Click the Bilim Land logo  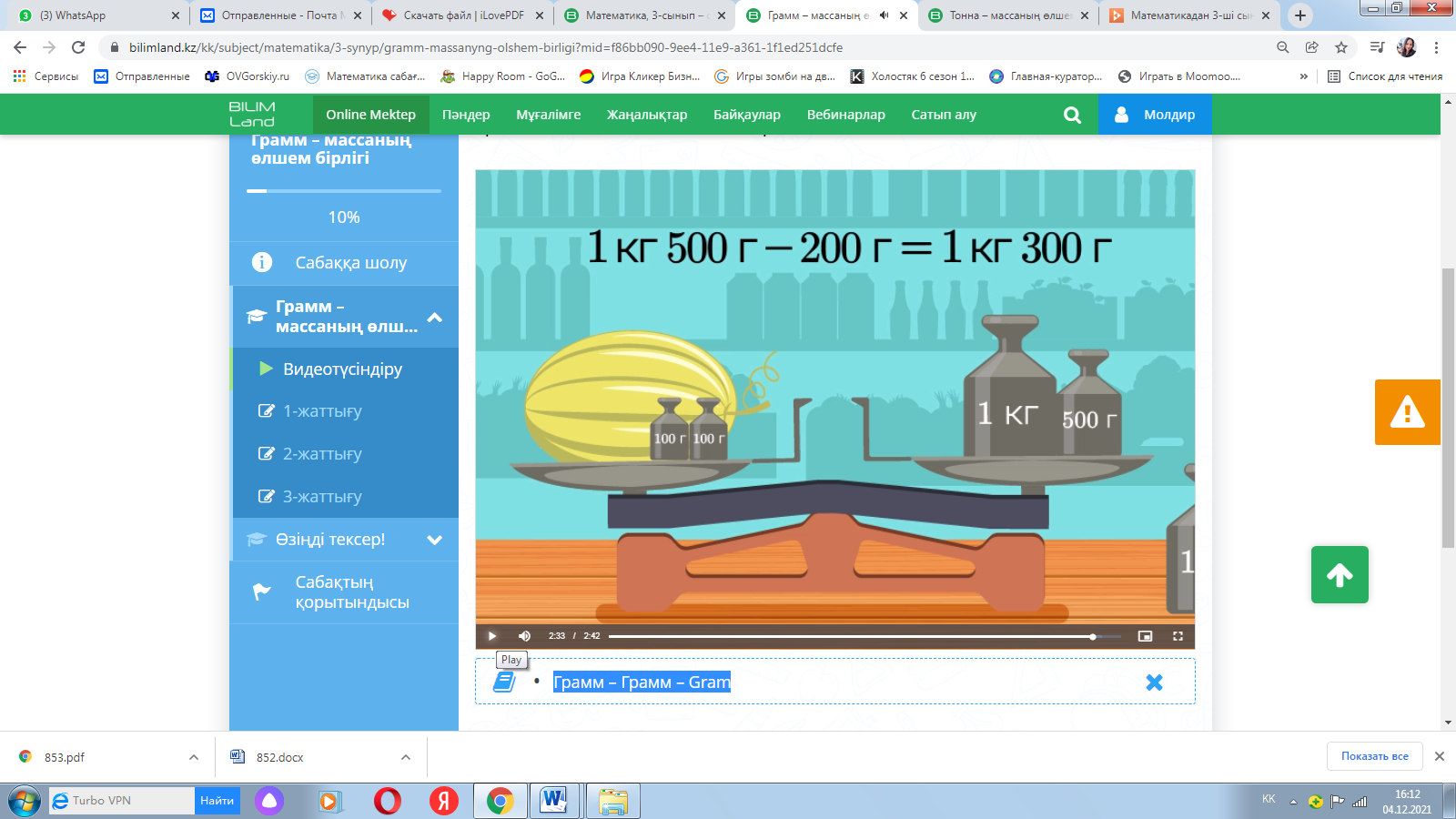(252, 115)
